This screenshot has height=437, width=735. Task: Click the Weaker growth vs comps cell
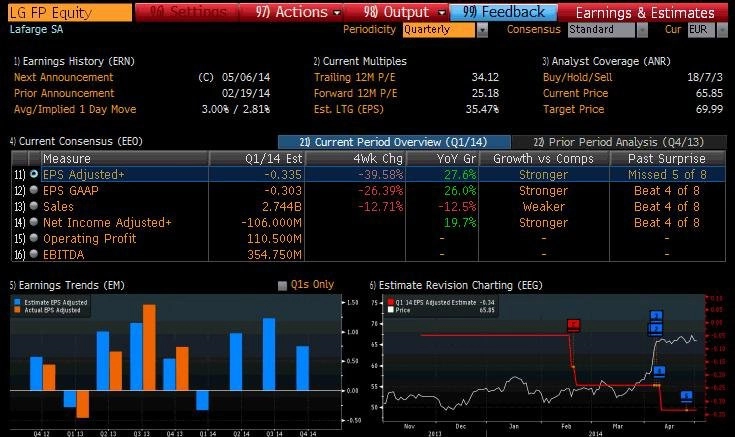(544, 207)
